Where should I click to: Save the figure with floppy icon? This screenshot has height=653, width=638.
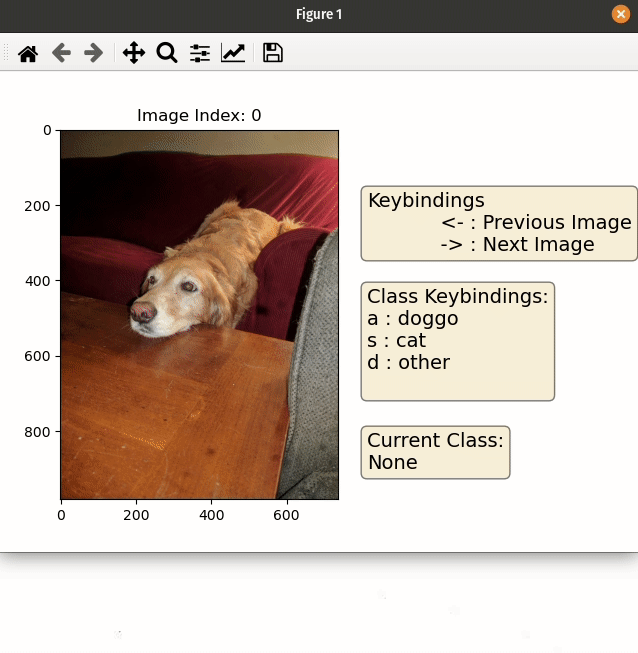[x=273, y=53]
